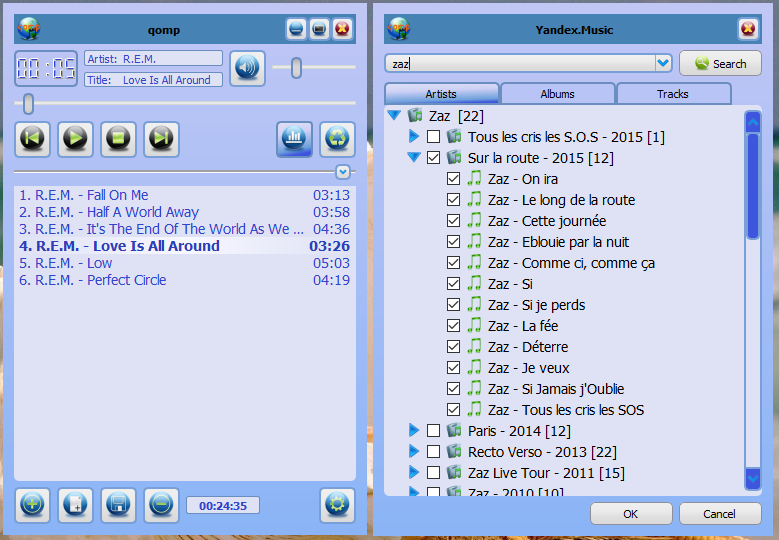The height and width of the screenshot is (540, 779).
Task: Click album icon for Sur la route
Action: [x=454, y=157]
